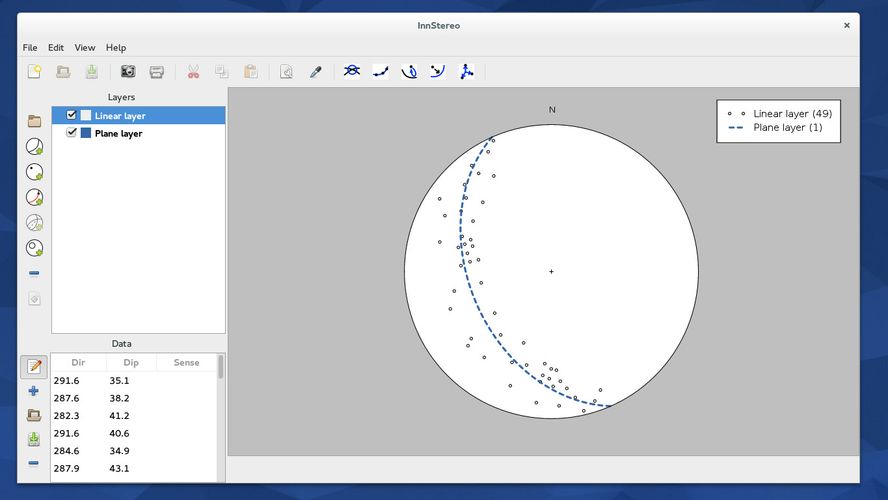The image size is (888, 500).
Task: Add a new line layer (dot-in-circle icon)
Action: tap(34, 172)
